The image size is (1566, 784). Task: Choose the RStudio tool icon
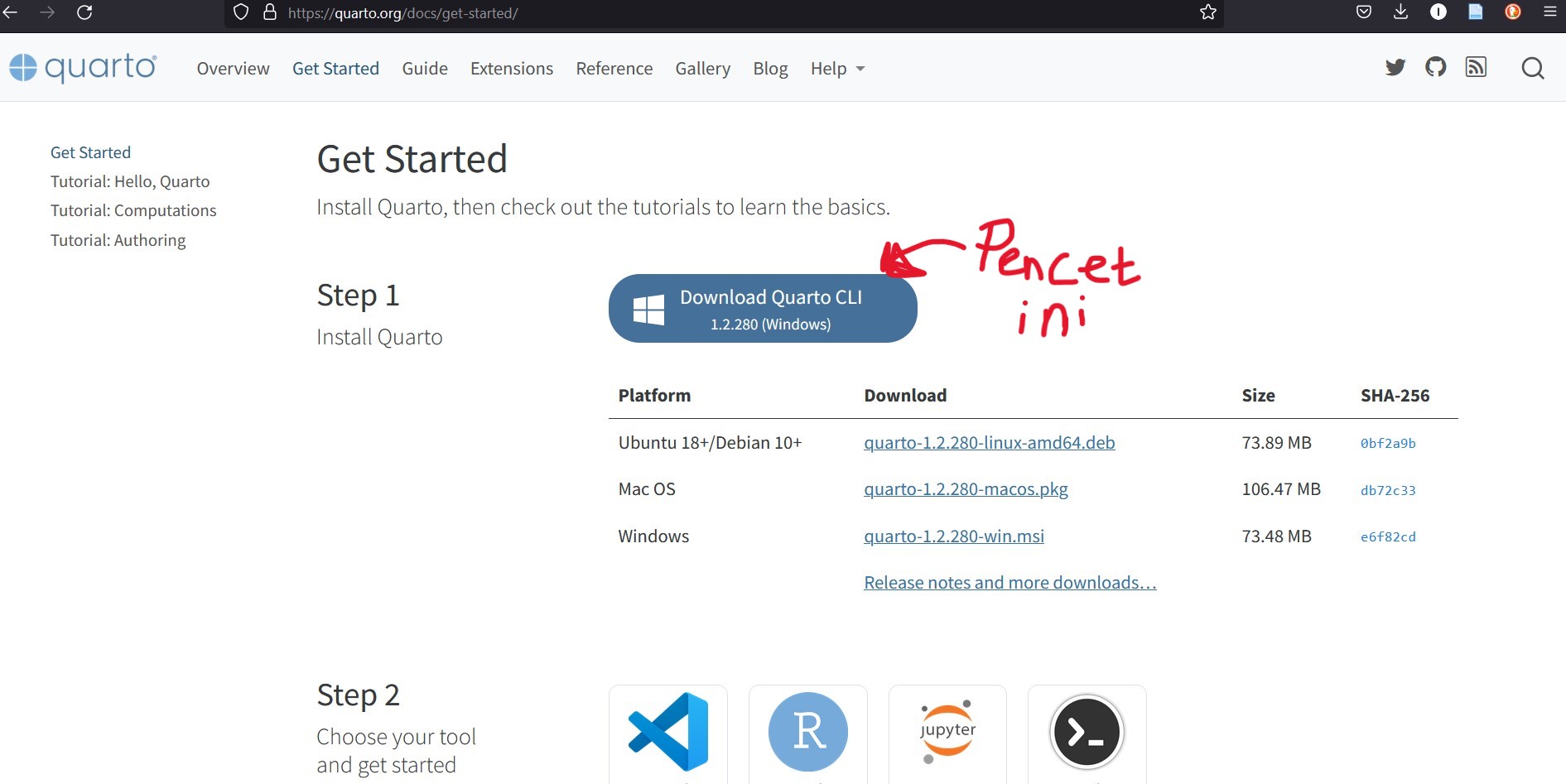pyautogui.click(x=807, y=732)
